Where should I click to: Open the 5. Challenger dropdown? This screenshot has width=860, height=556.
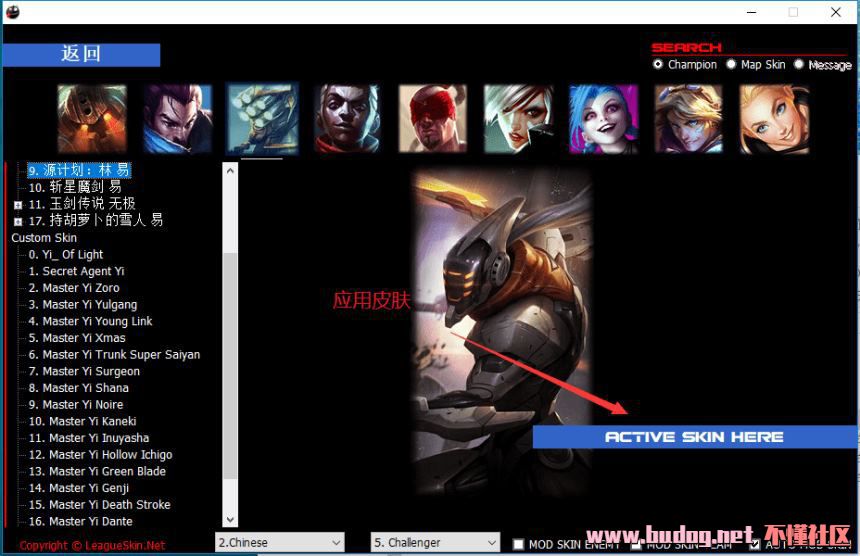(x=435, y=542)
